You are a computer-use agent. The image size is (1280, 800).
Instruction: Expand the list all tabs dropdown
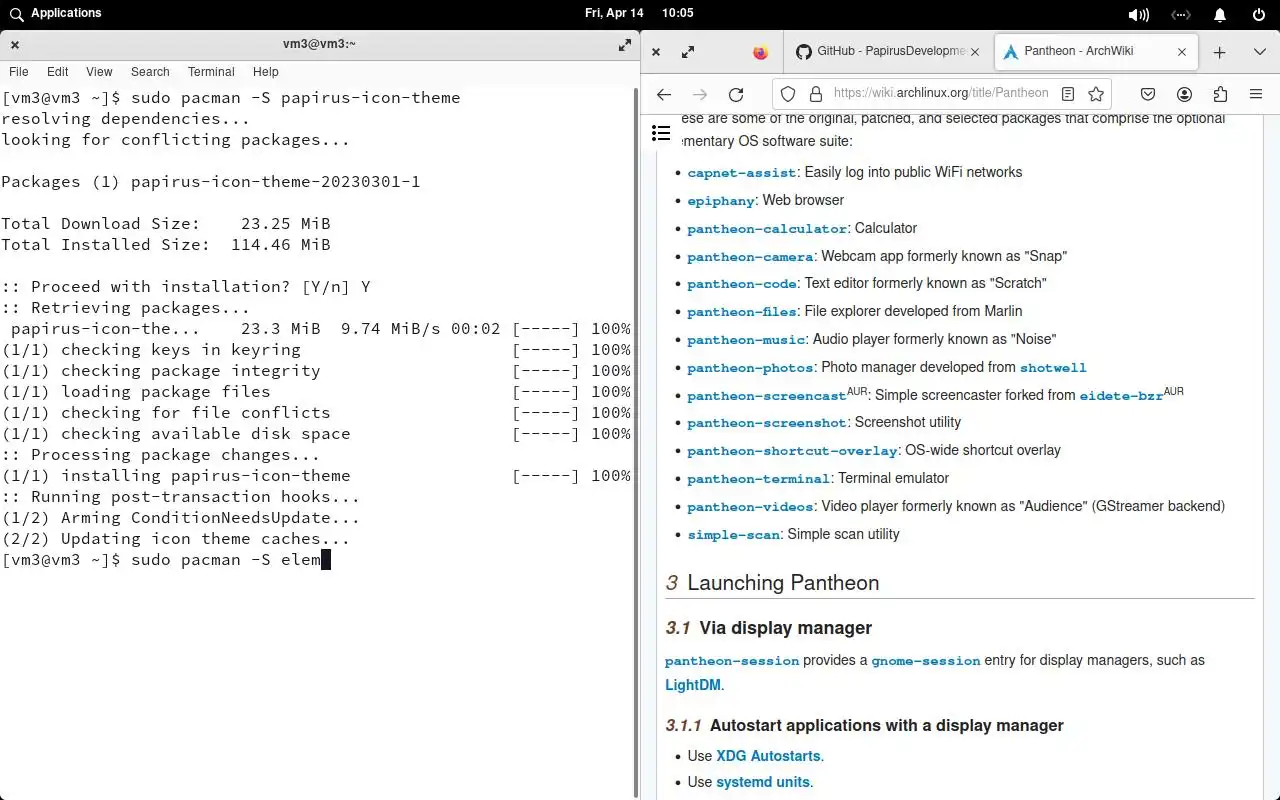tap(1260, 52)
